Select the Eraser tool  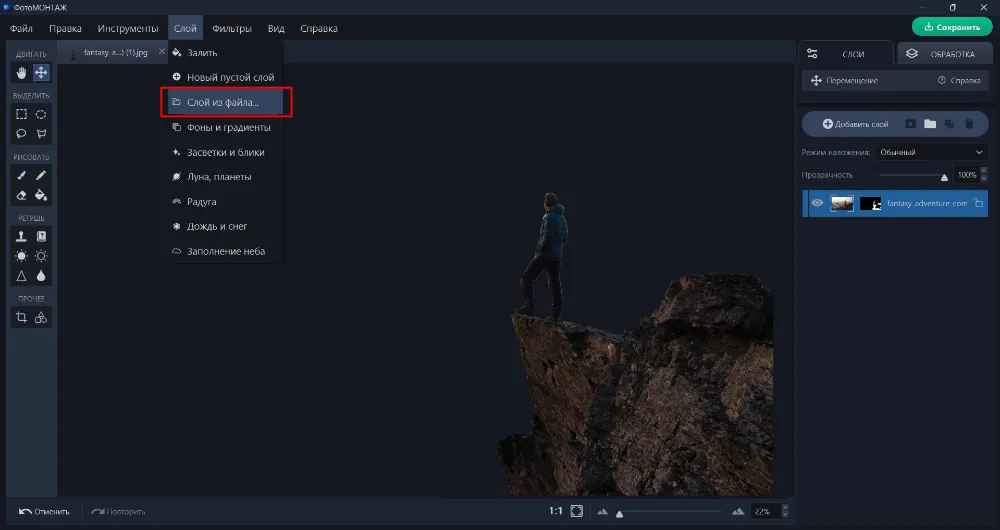(x=22, y=195)
